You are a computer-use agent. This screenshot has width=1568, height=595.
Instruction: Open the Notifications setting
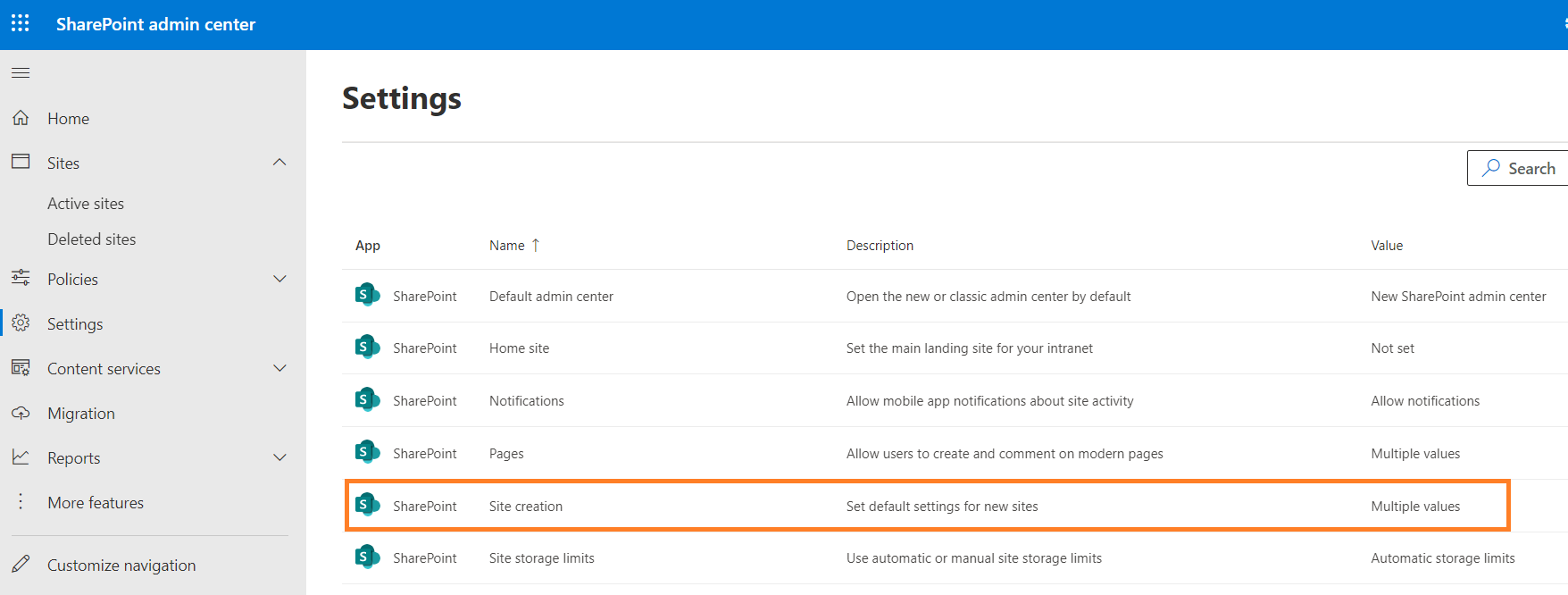(x=527, y=400)
